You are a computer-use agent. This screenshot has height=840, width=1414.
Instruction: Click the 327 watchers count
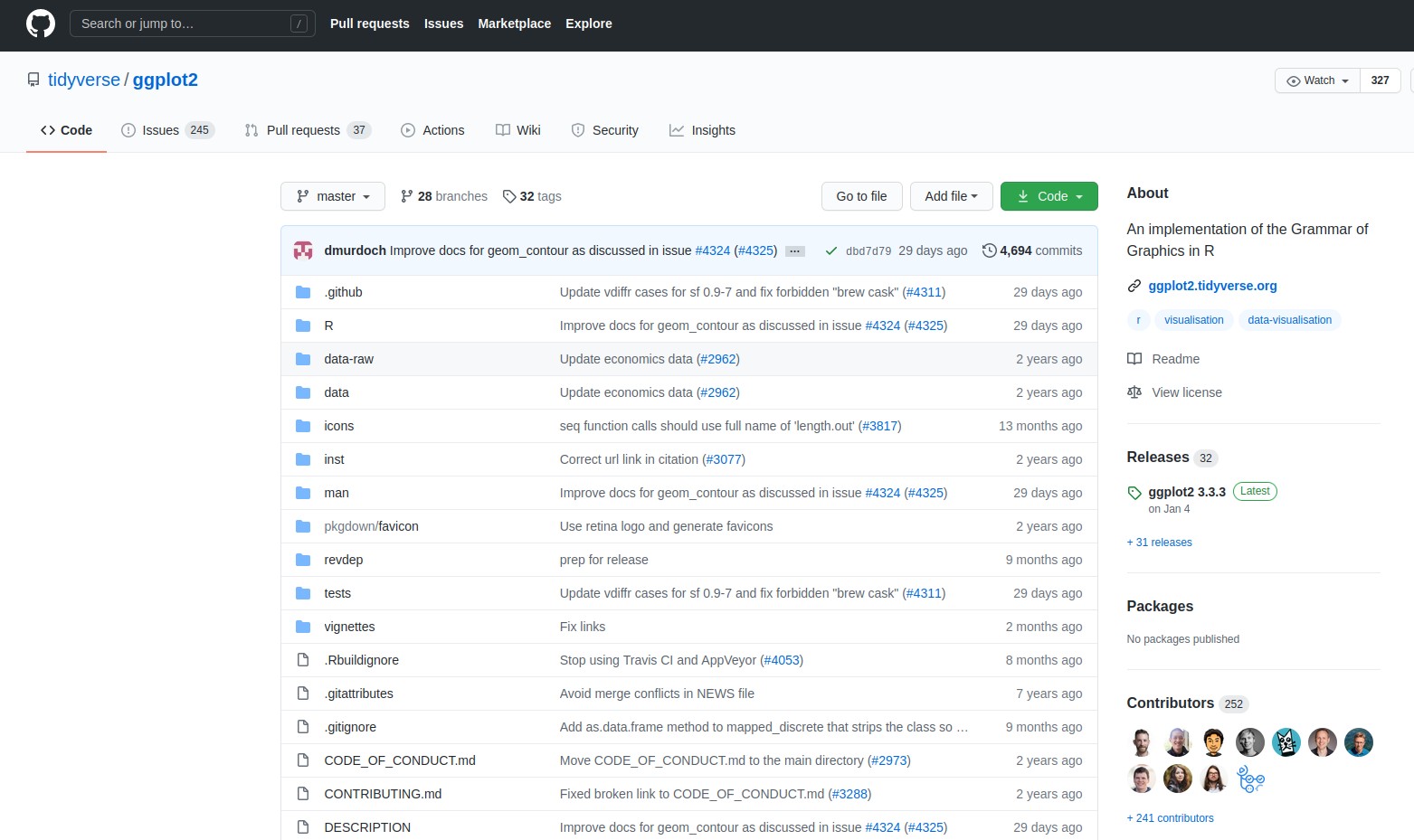coord(1380,80)
